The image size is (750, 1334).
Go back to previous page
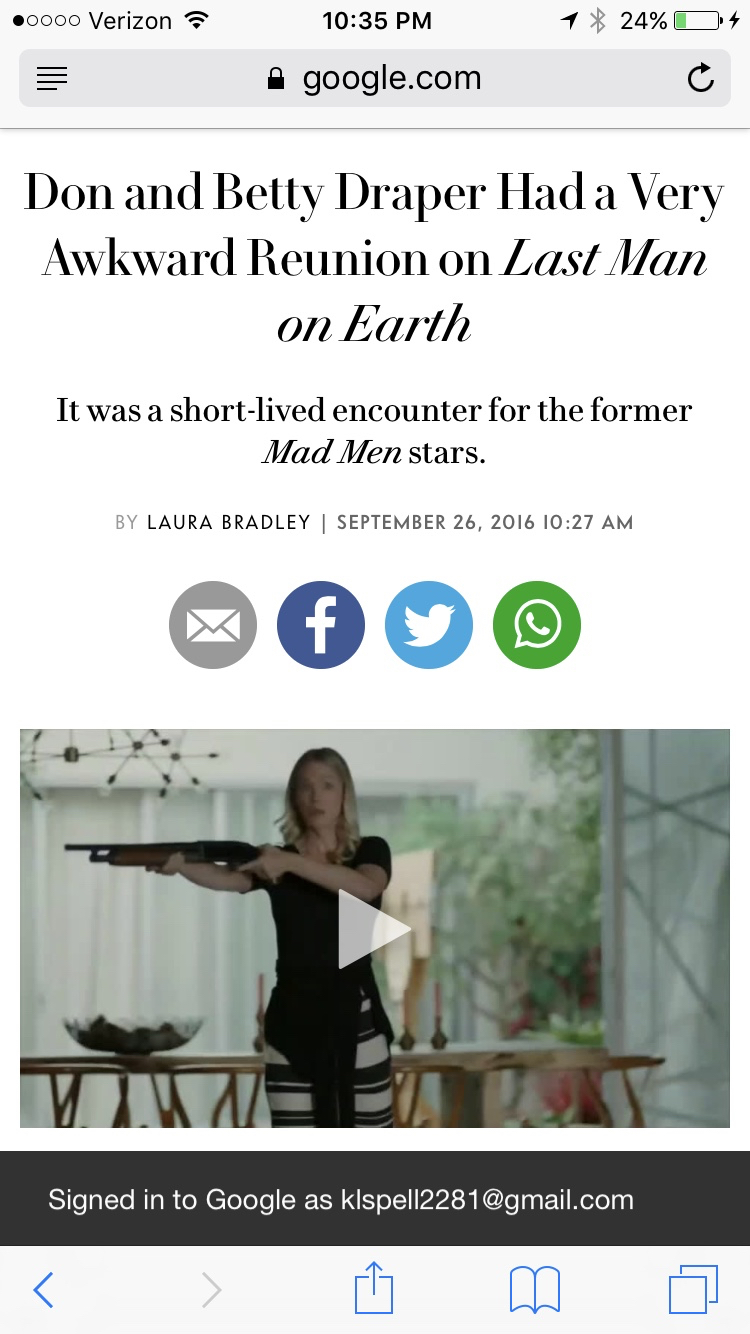[x=43, y=1290]
